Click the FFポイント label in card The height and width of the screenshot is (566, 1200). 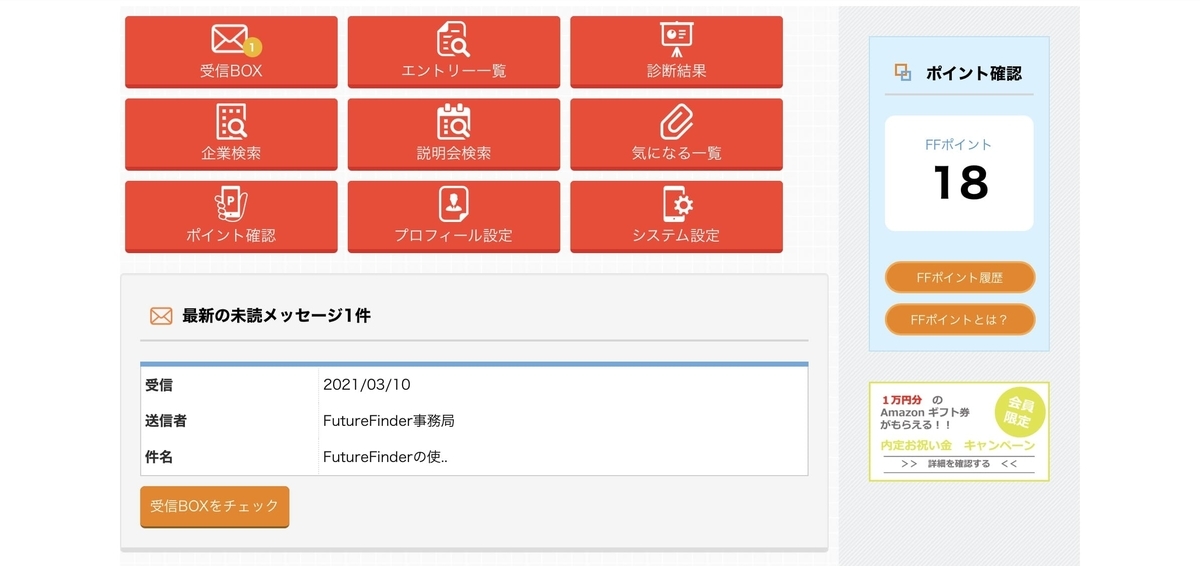coord(959,144)
